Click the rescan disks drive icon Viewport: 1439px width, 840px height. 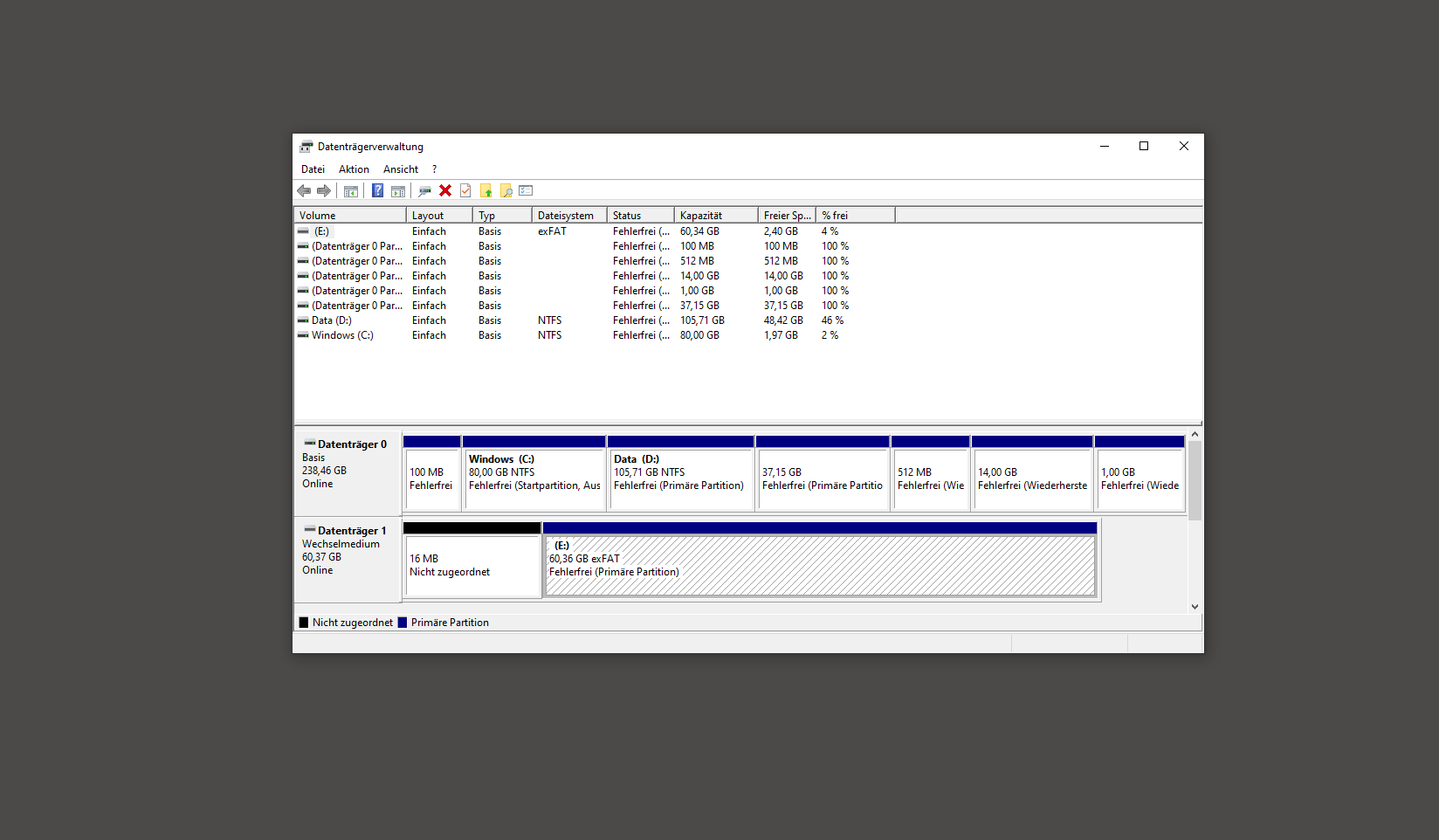424,191
